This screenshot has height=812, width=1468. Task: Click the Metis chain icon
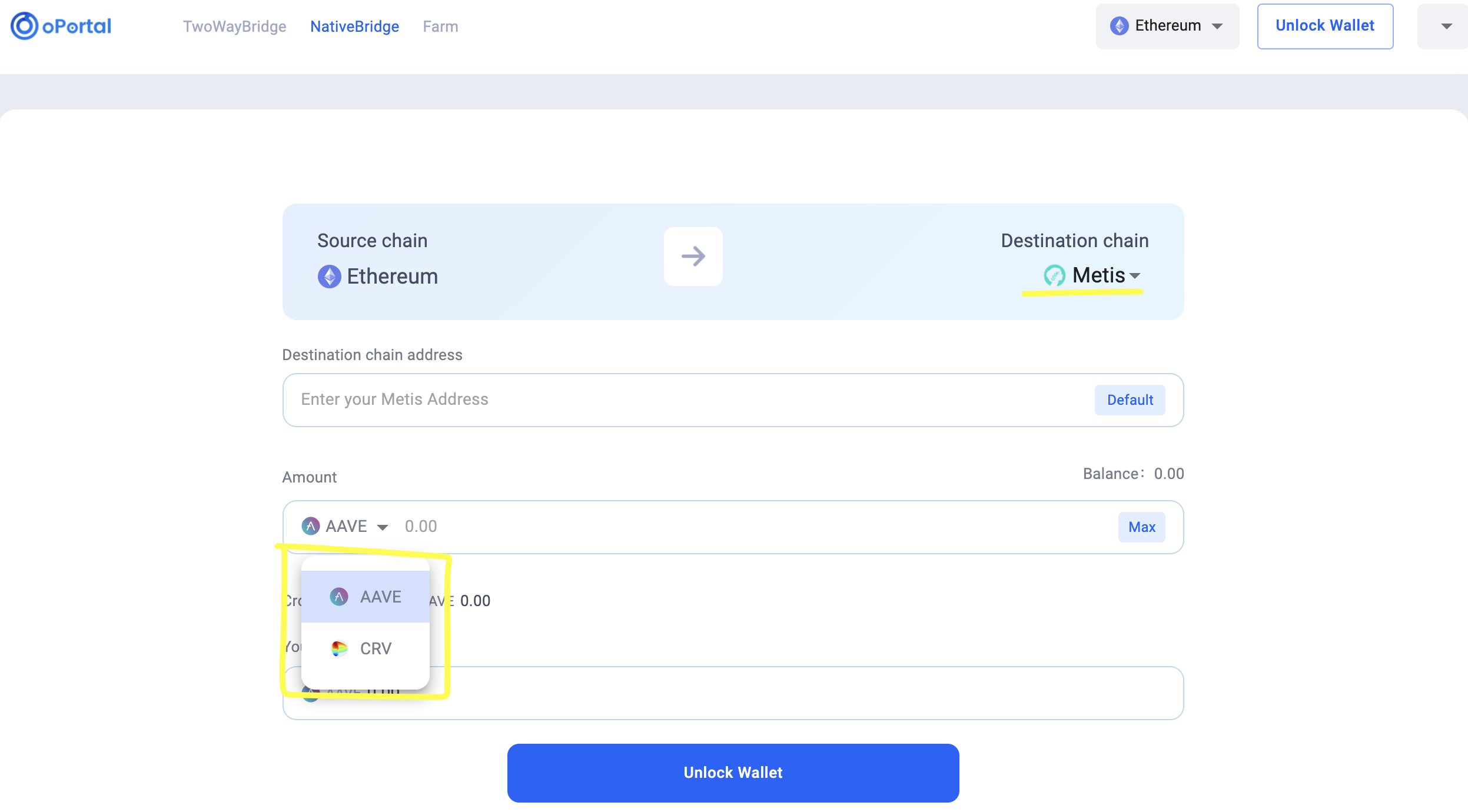1054,275
